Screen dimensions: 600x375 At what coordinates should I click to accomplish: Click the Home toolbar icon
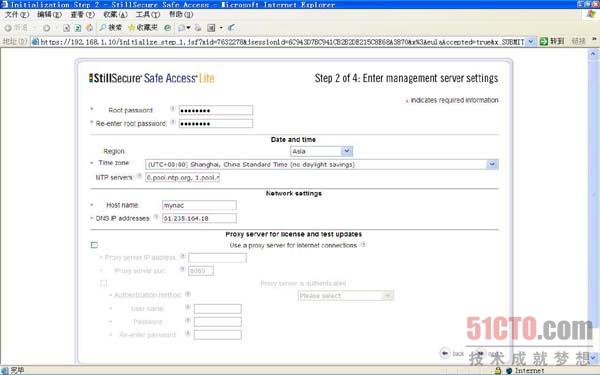pyautogui.click(x=90, y=28)
